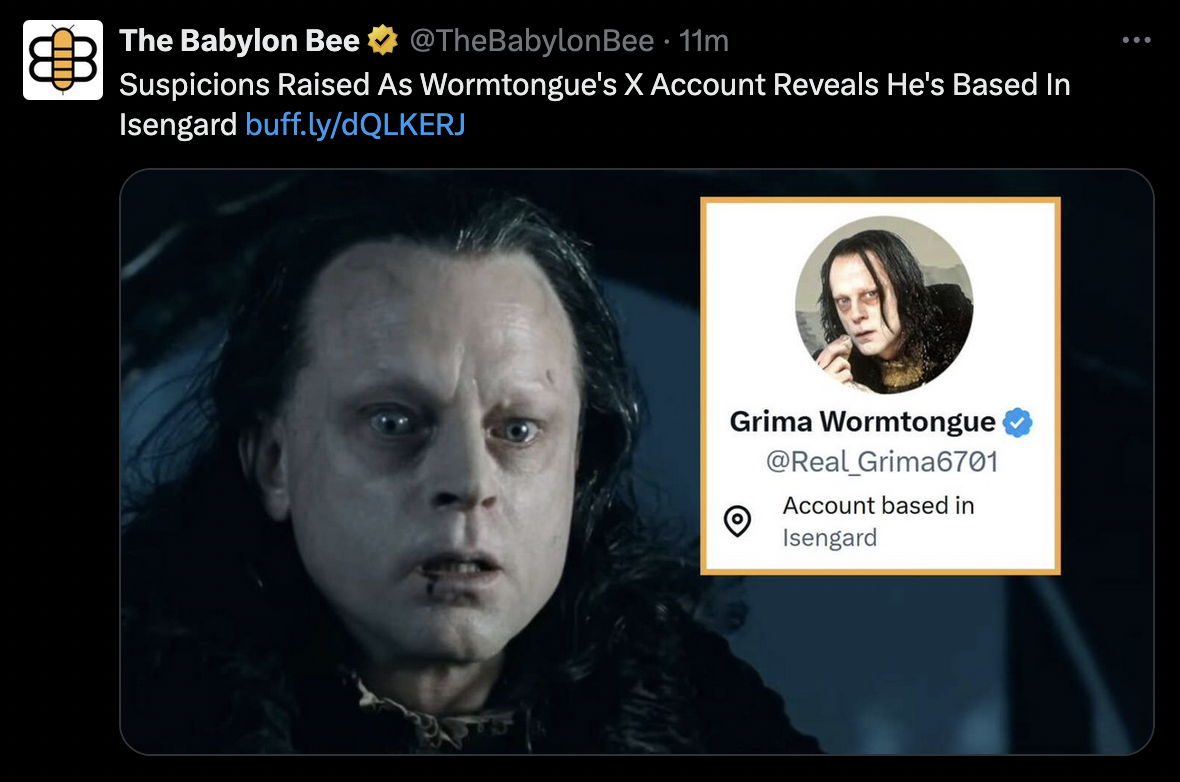The width and height of the screenshot is (1180, 782).
Task: Click the gray Isengard location text in card
Action: click(829, 537)
